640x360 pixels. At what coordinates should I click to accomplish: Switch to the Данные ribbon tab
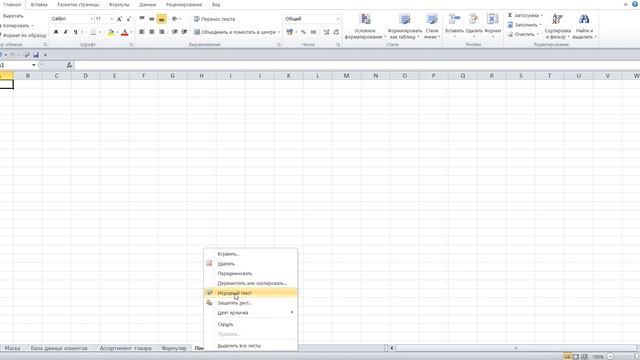[x=147, y=4]
